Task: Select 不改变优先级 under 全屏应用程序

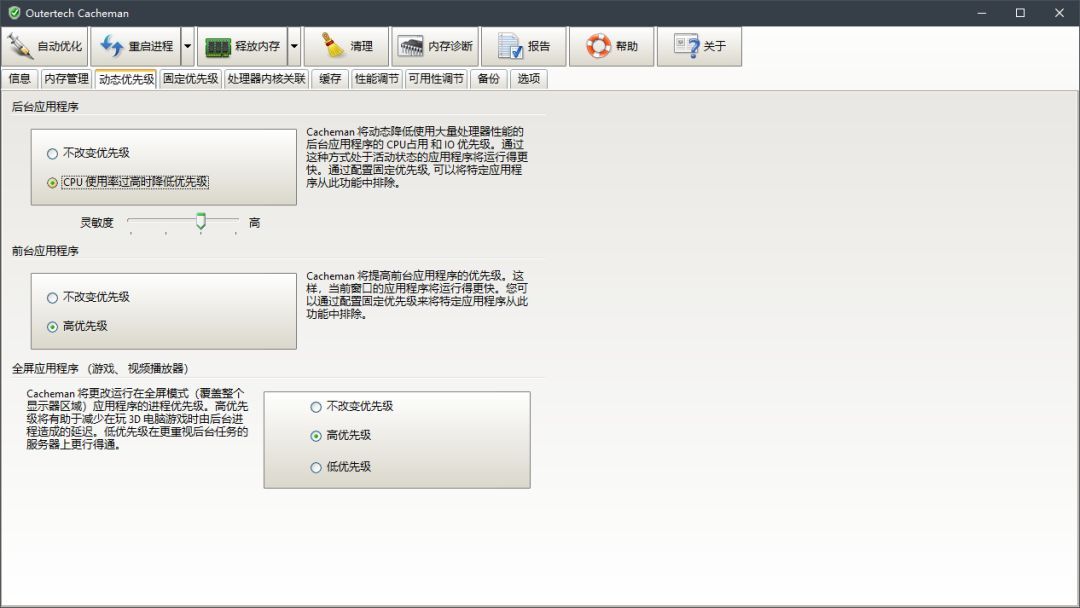Action: coord(352,406)
